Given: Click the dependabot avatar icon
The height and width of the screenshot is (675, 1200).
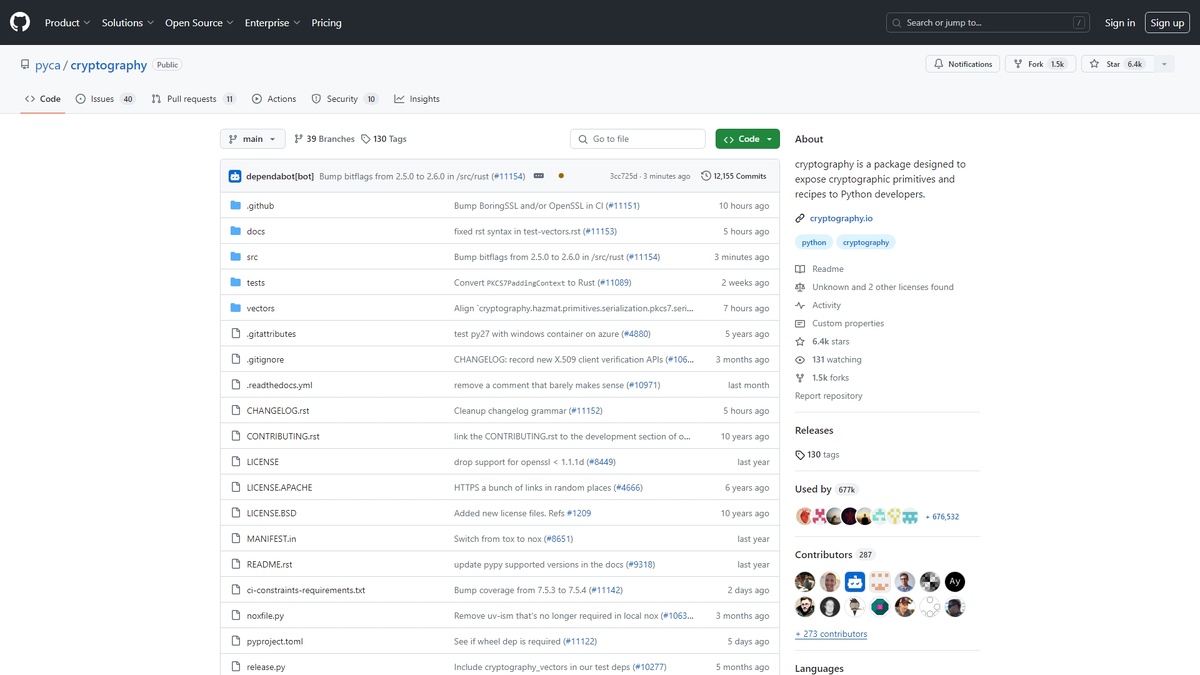Looking at the screenshot, I should click(x=235, y=176).
